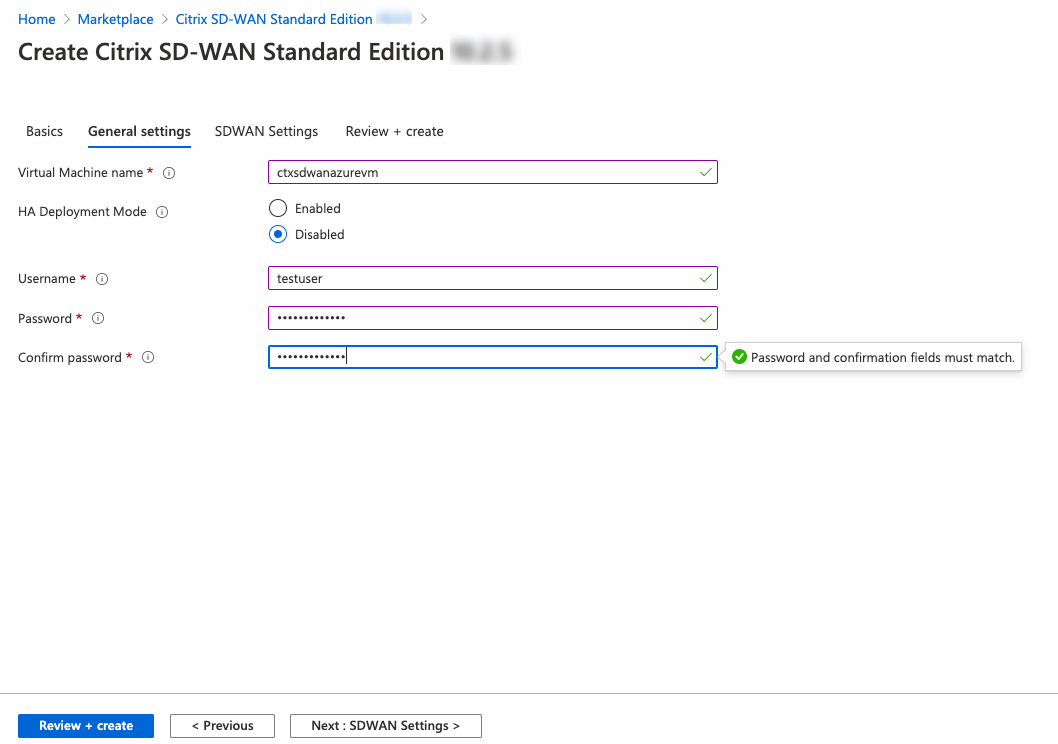Open the Marketplace breadcrumb link
This screenshot has width=1058, height=744.
coord(115,19)
